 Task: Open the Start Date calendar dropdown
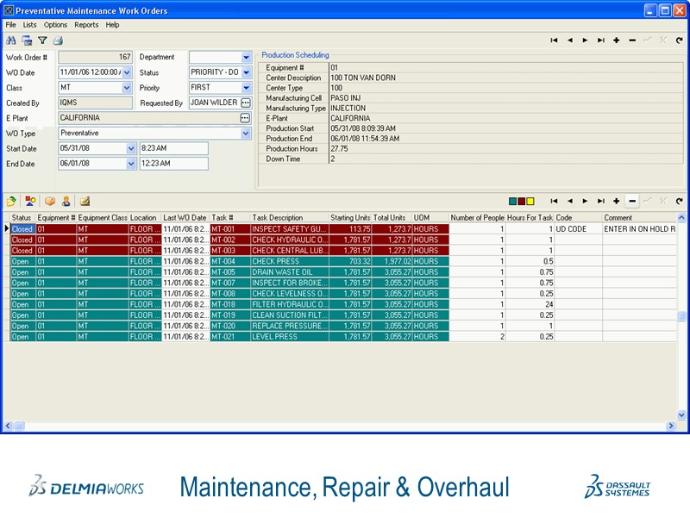(130, 148)
